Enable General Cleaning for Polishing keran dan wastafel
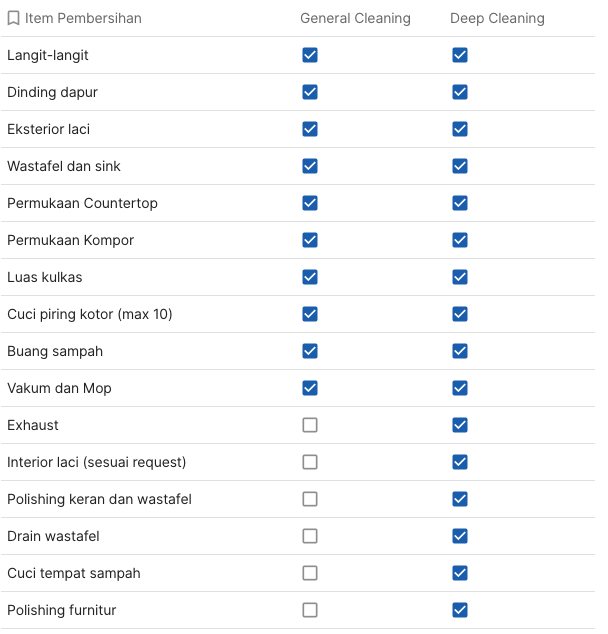 310,499
